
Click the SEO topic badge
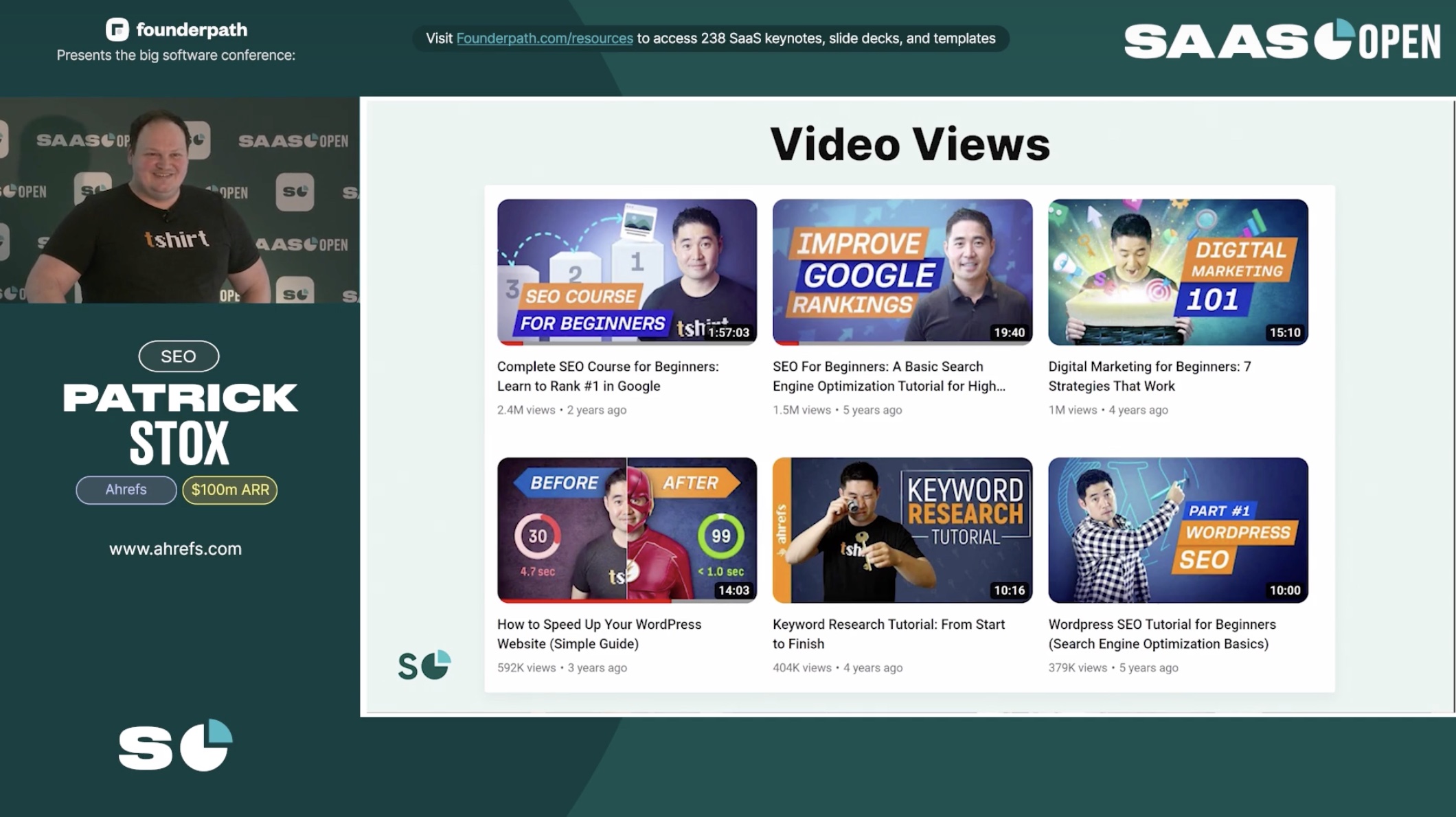tap(179, 356)
